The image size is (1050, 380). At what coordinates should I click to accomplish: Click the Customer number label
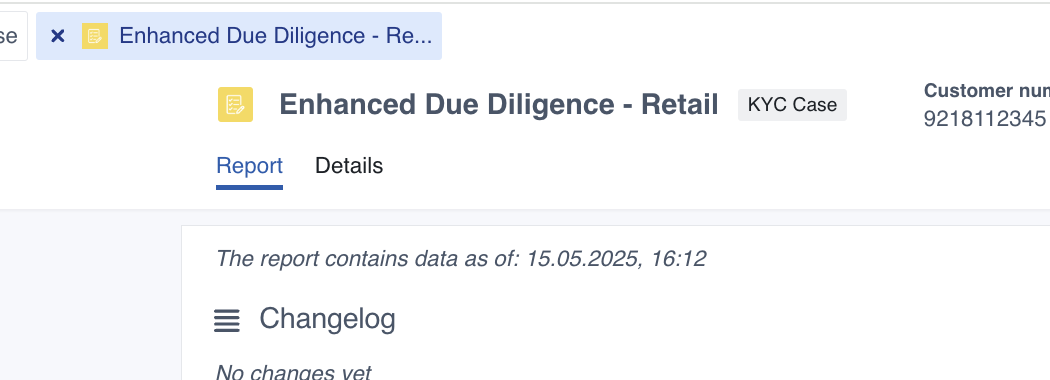point(986,90)
